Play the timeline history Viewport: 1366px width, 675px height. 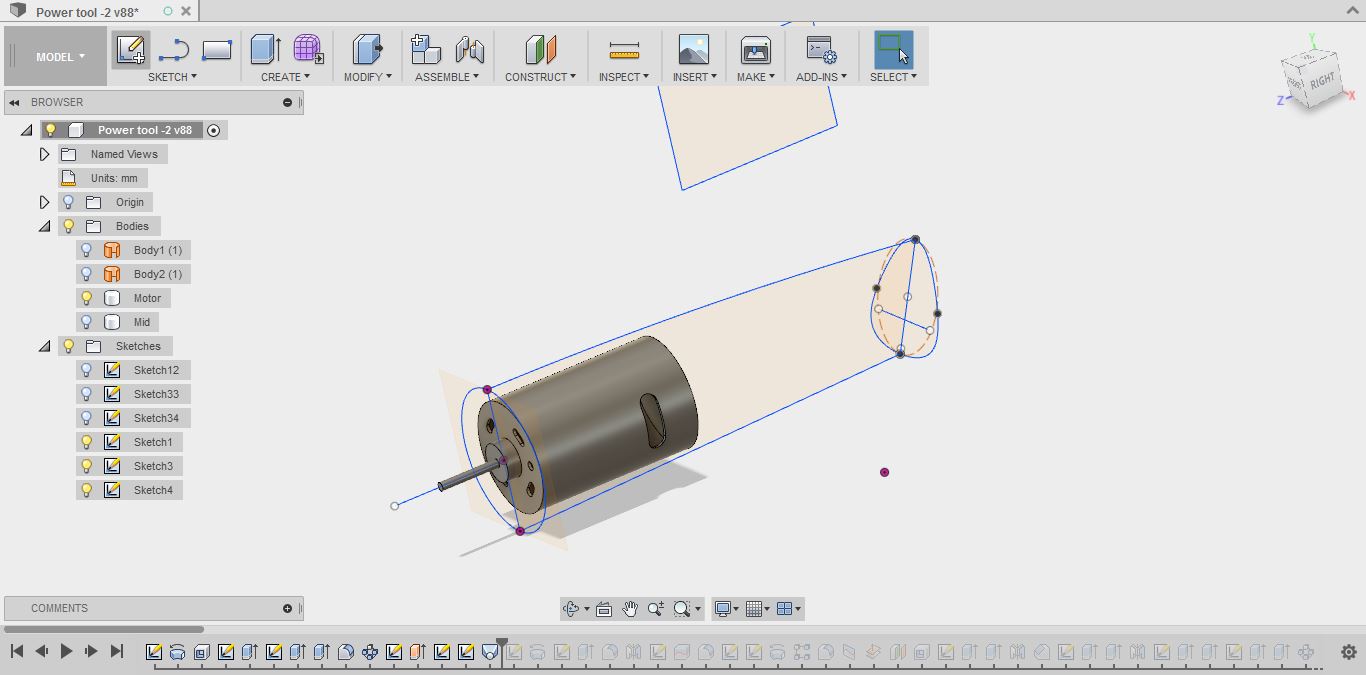[x=66, y=651]
